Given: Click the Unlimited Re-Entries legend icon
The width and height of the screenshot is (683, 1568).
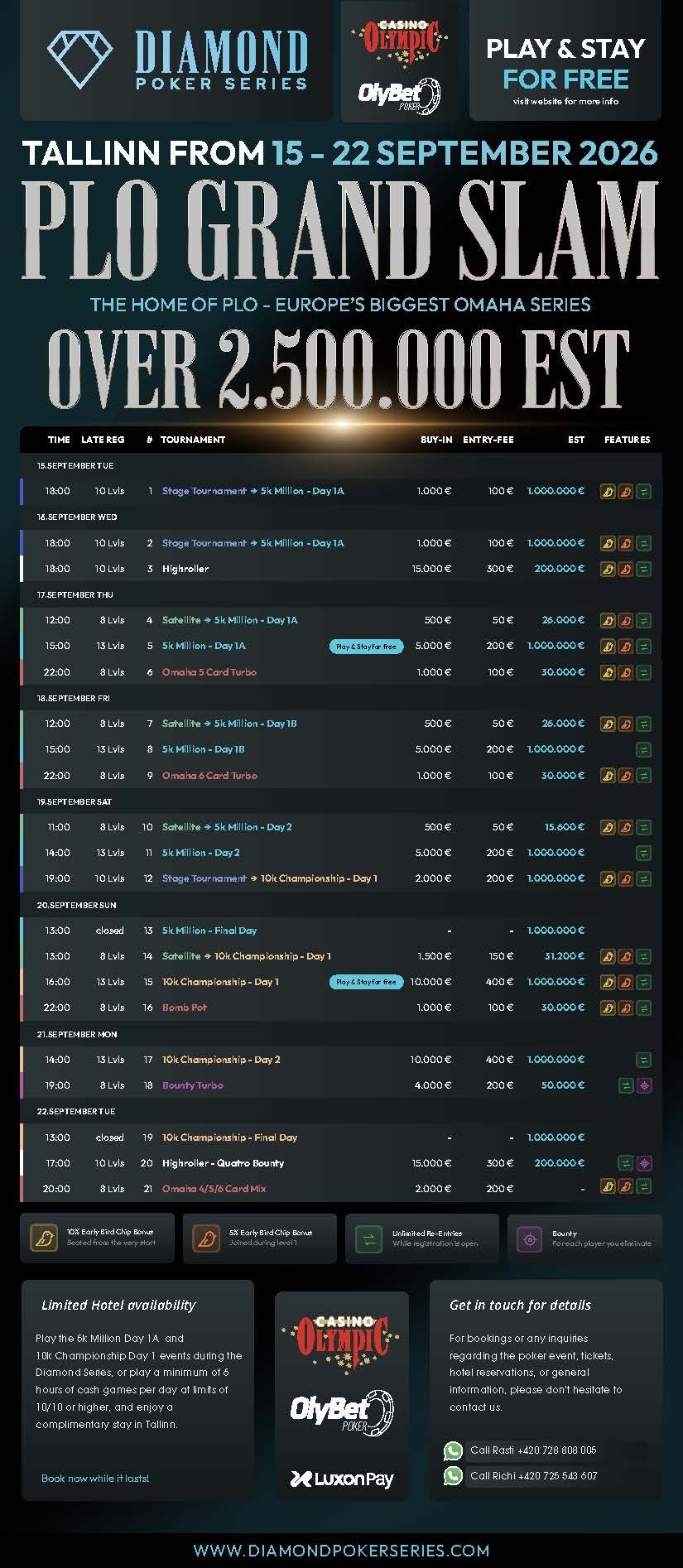Looking at the screenshot, I should pyautogui.click(x=368, y=1239).
